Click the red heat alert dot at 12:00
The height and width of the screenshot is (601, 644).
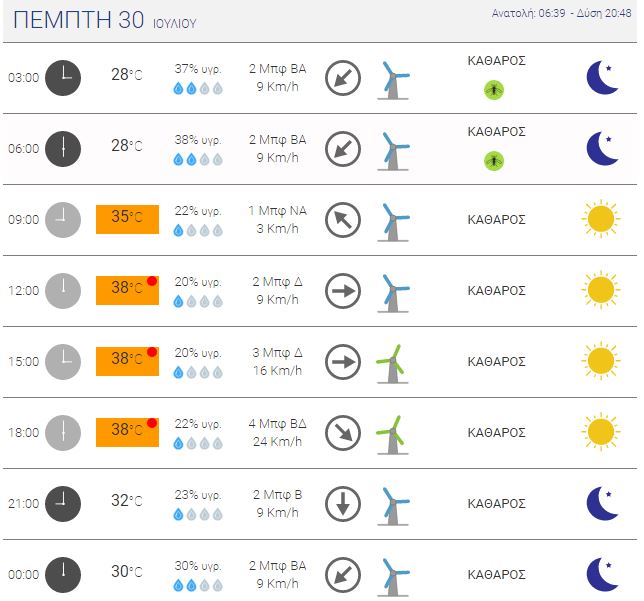coord(152,281)
